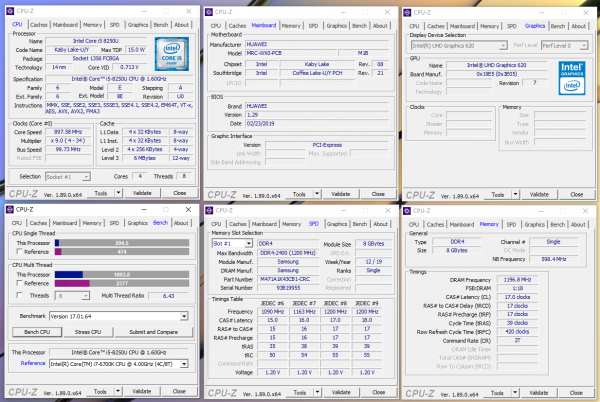Switch to Caches tab in Processor info window
Viewport: 600px width, 402px height.
point(39,24)
